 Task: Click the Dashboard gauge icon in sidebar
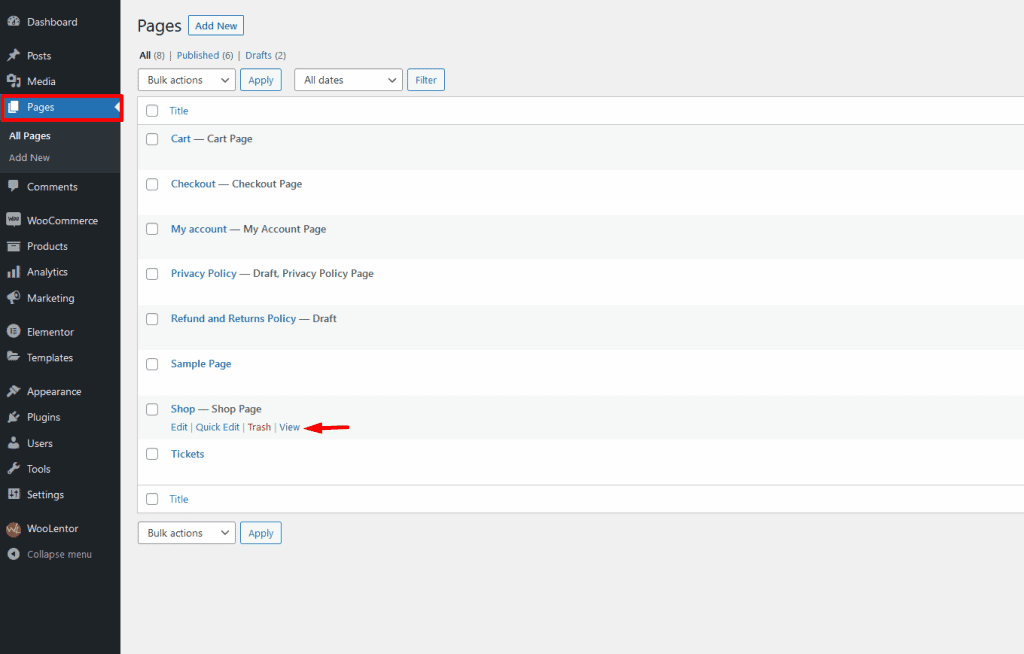(x=14, y=22)
